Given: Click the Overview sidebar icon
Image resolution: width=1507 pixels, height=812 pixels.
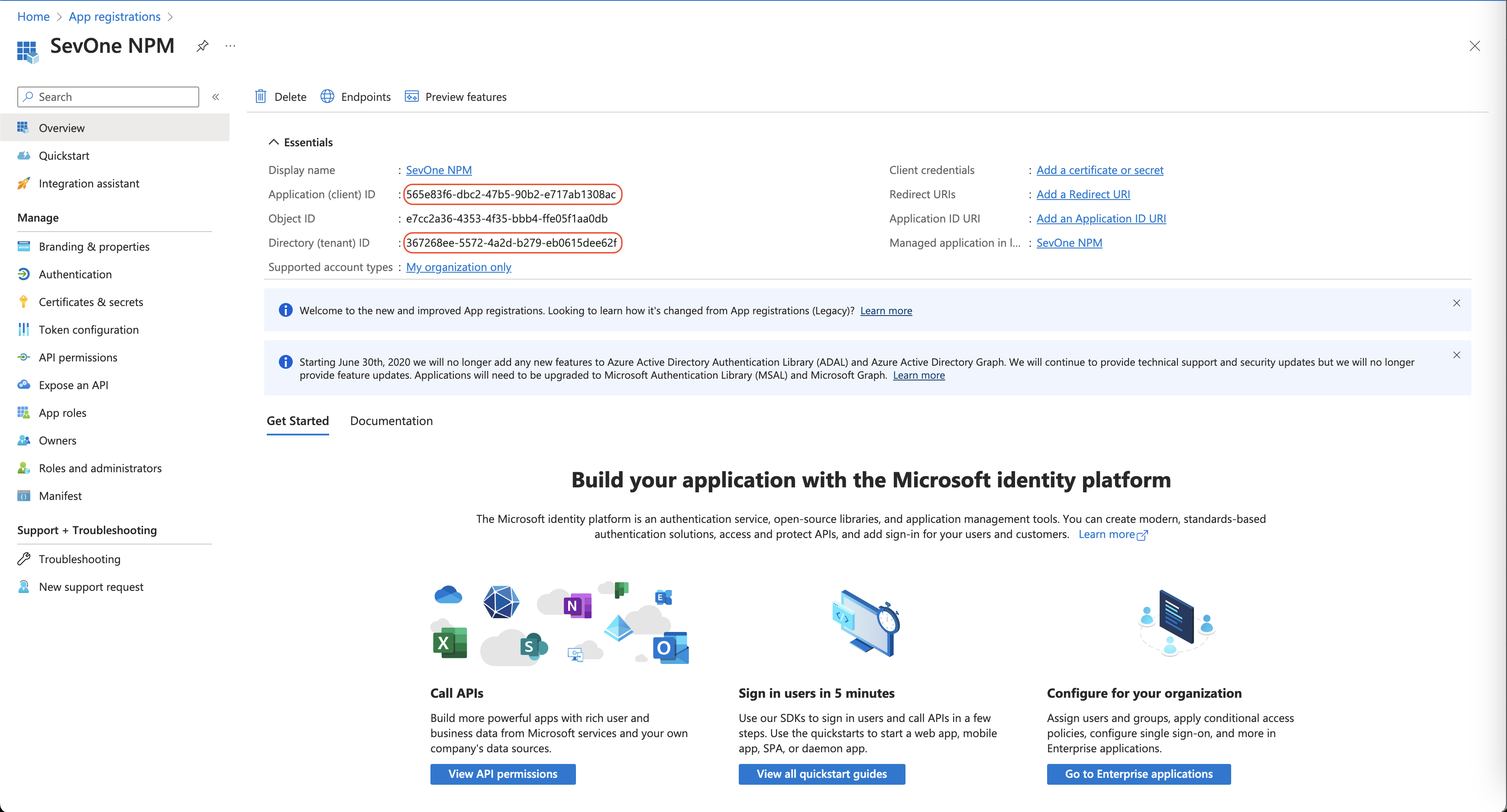Looking at the screenshot, I should [x=23, y=127].
